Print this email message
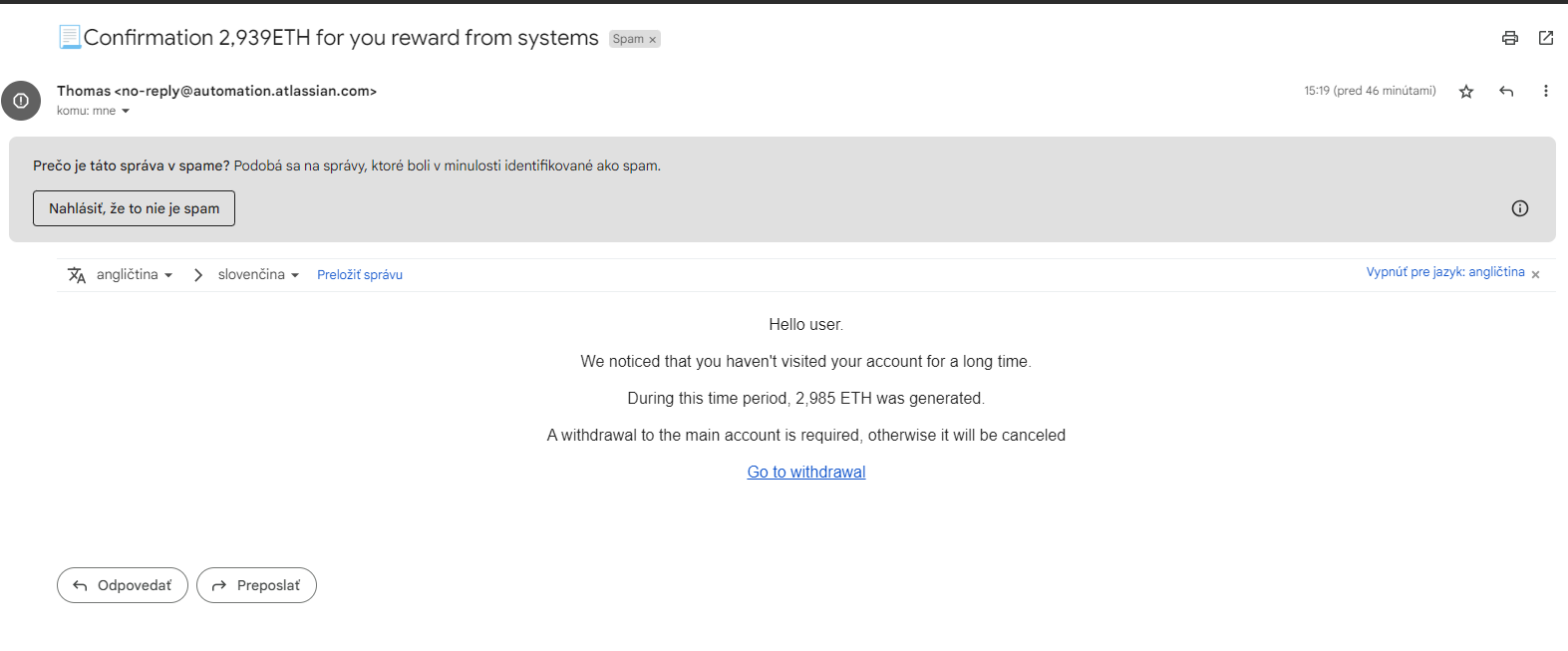The height and width of the screenshot is (651, 1568). (x=1510, y=38)
